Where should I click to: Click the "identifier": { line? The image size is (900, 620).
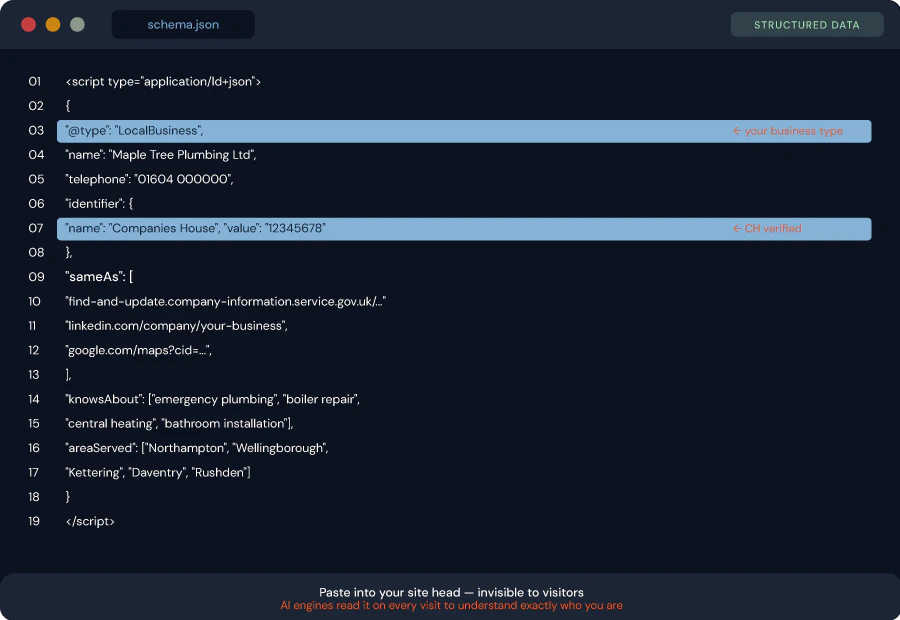[x=99, y=204]
